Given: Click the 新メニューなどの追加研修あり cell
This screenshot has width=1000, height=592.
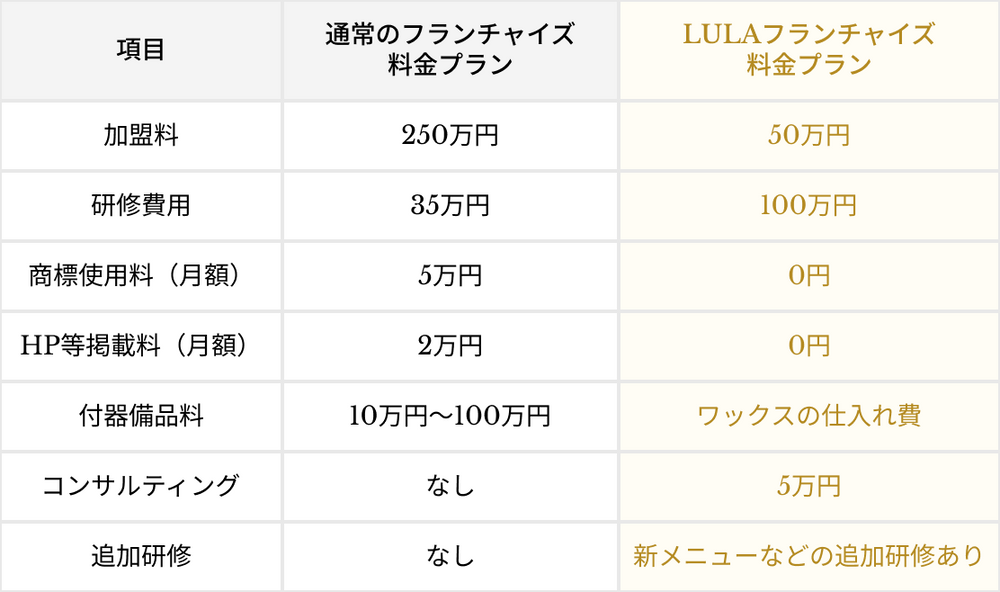Looking at the screenshot, I should coord(809,557).
